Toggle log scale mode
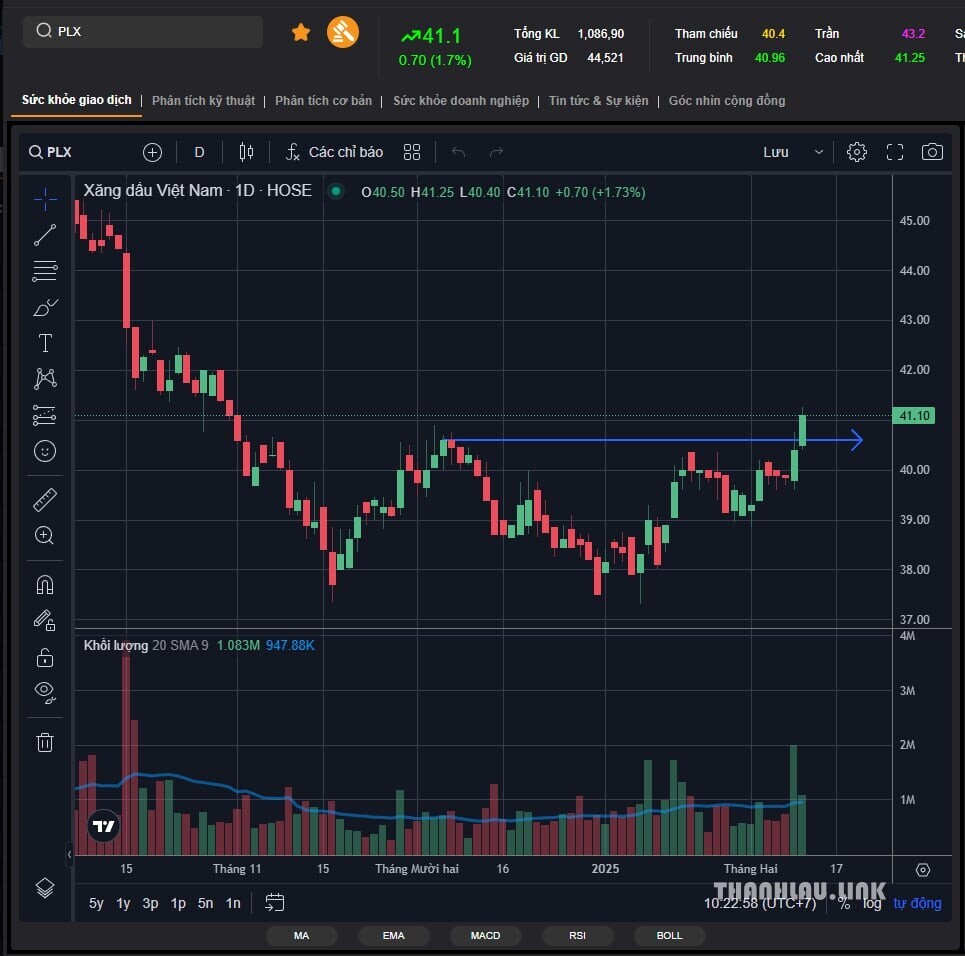This screenshot has width=965, height=956. click(x=871, y=904)
